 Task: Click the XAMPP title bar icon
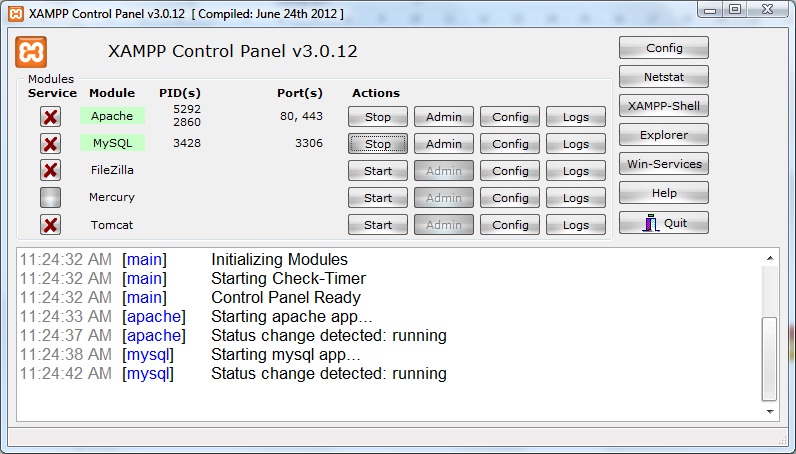(x=16, y=14)
